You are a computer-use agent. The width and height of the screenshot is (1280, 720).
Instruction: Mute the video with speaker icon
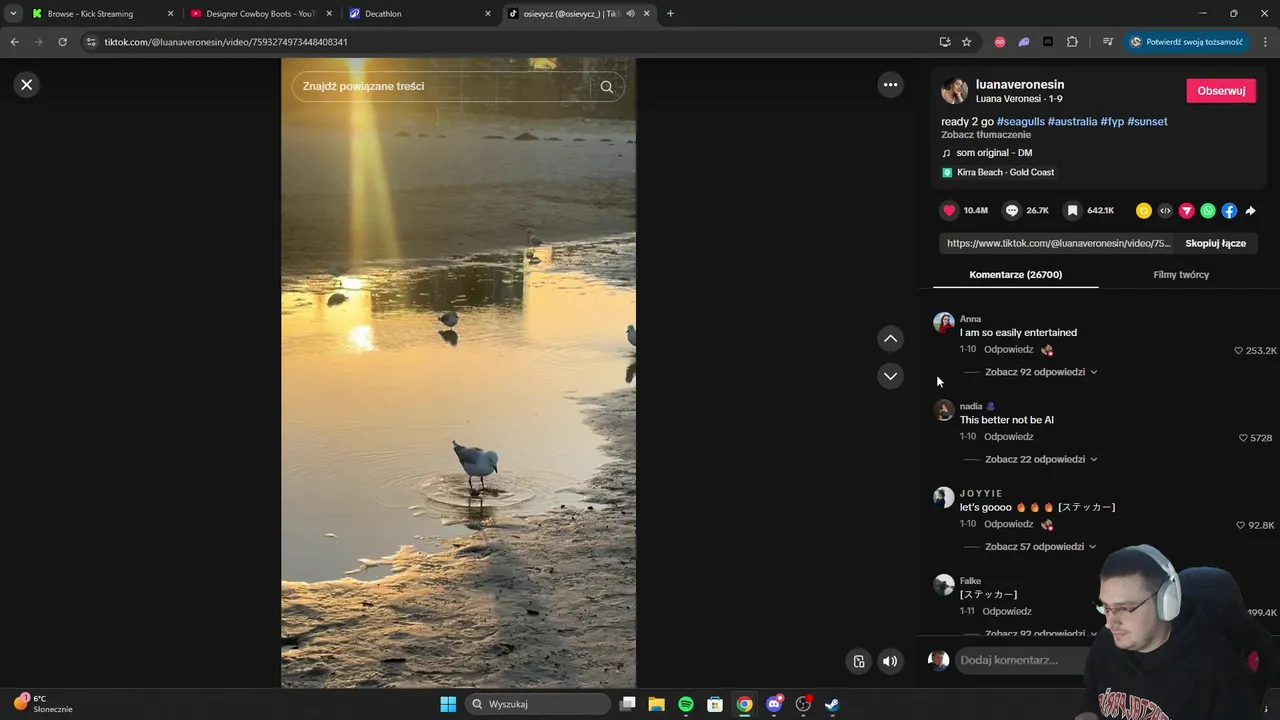point(890,661)
